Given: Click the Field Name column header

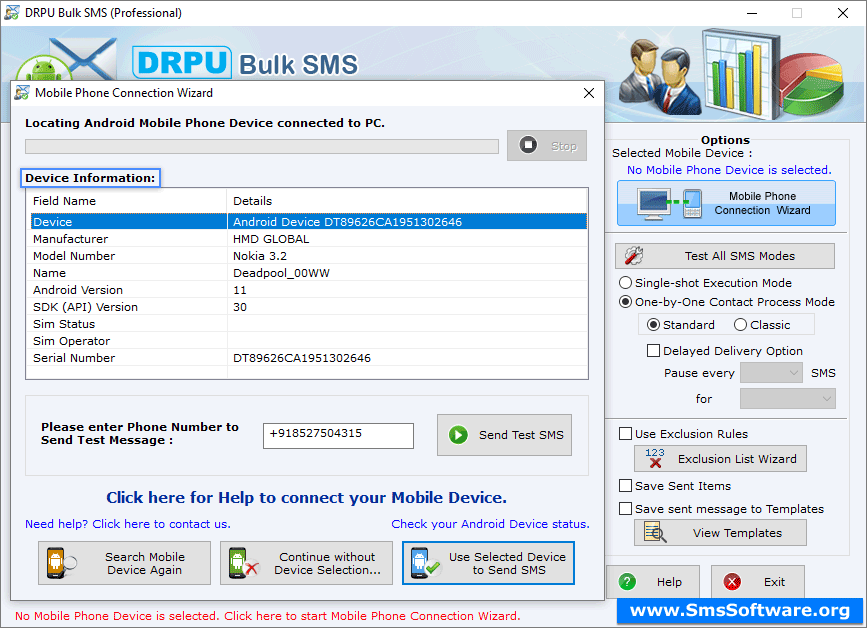Looking at the screenshot, I should [x=127, y=201].
